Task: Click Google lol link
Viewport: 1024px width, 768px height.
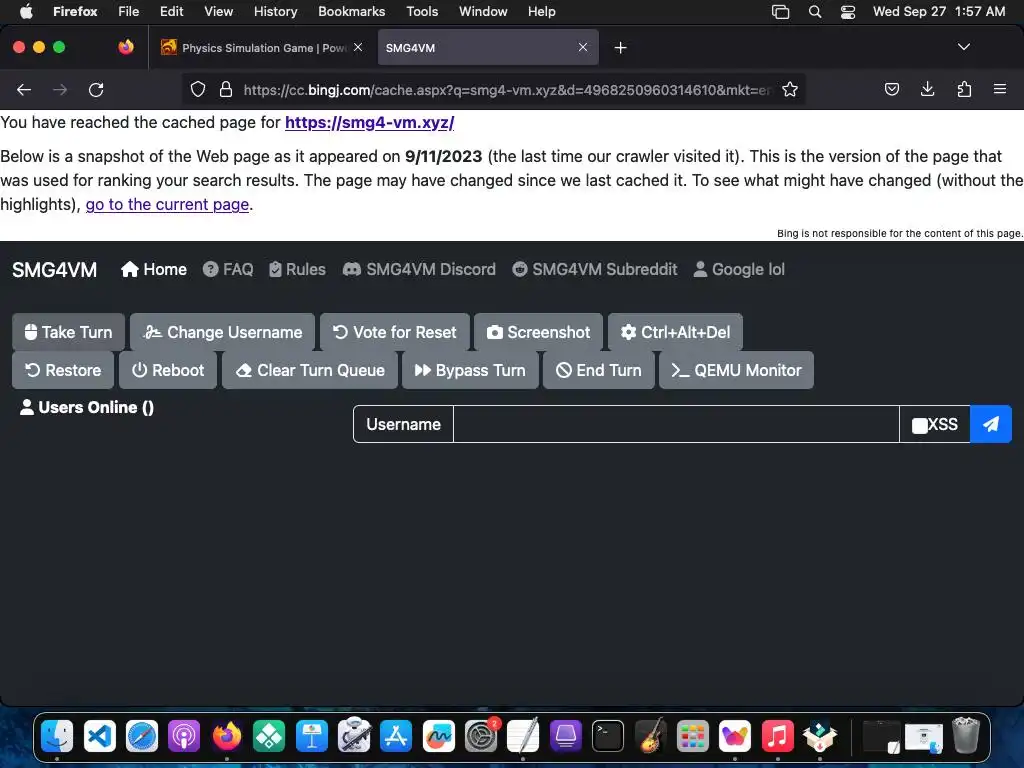Action: pos(739,269)
